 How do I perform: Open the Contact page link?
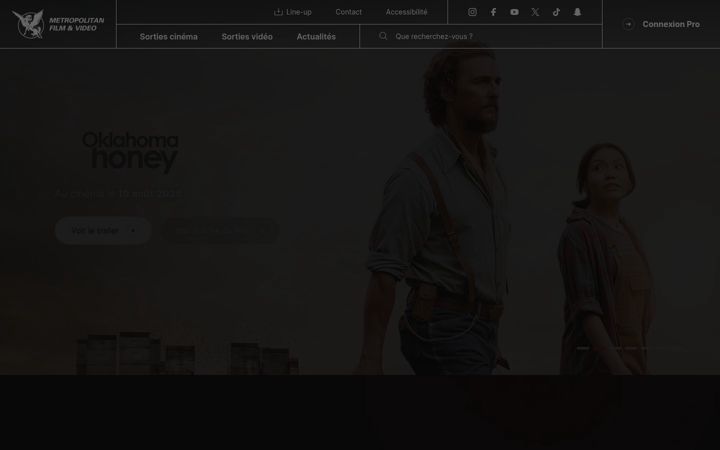349,12
